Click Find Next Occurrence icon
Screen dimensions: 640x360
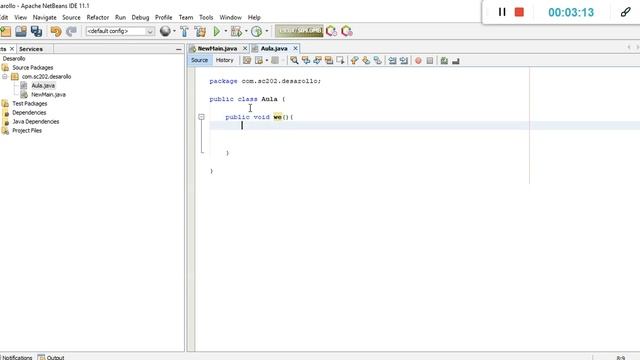pyautogui.click(x=317, y=61)
